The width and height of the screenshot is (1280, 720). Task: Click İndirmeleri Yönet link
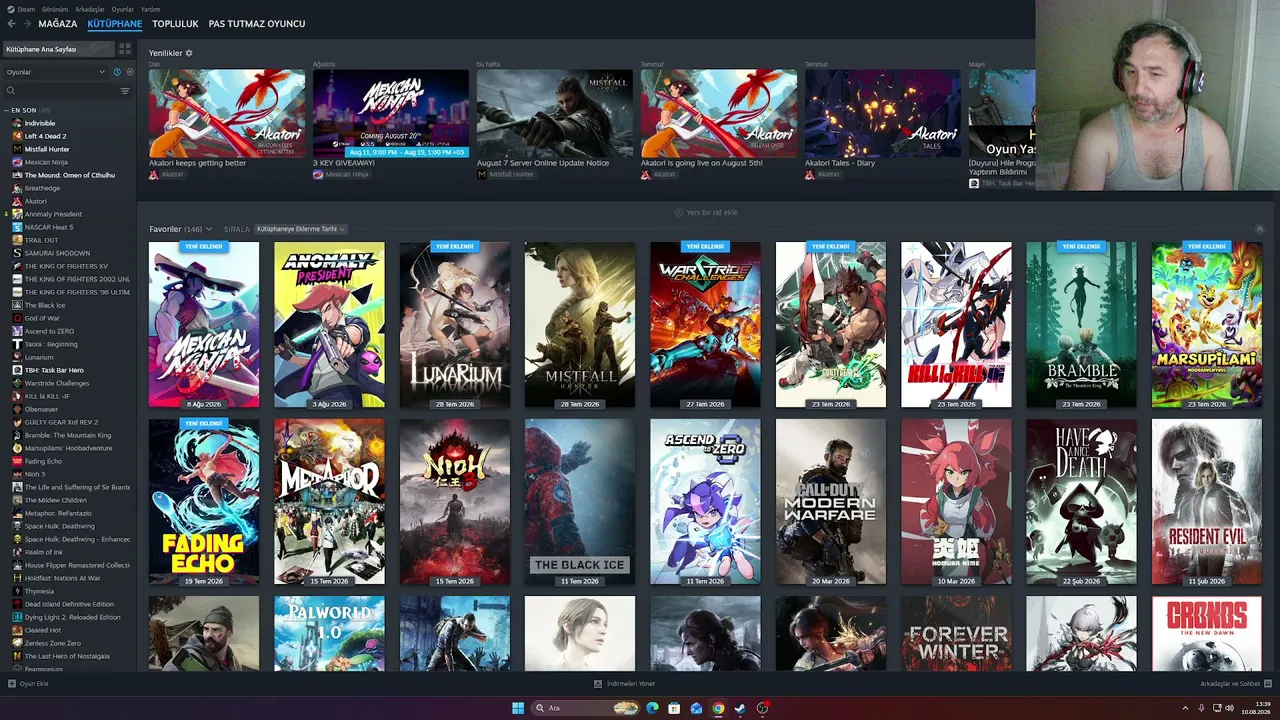[624, 684]
